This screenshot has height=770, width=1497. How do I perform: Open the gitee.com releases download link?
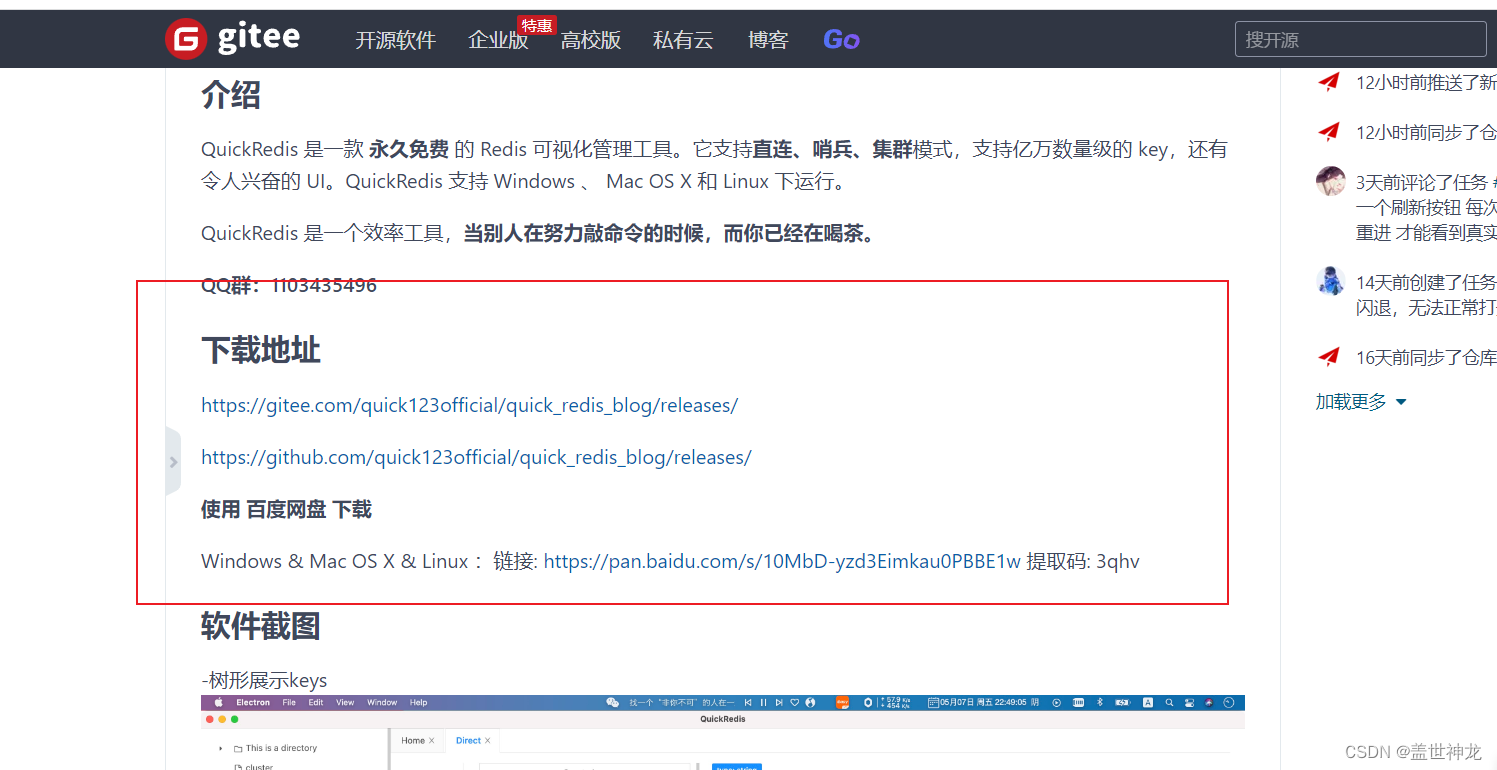(469, 405)
